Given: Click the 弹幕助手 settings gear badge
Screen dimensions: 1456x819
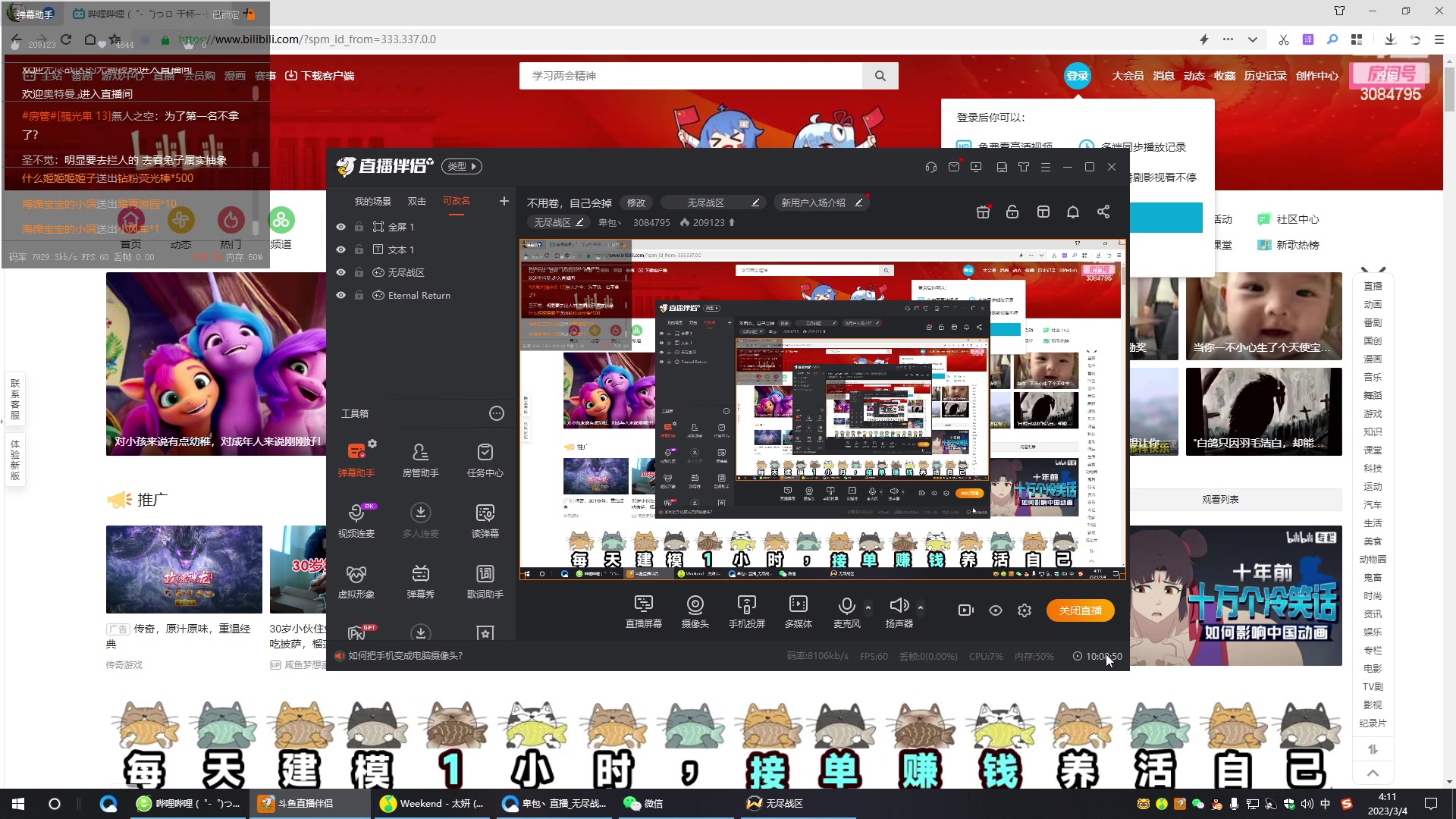Looking at the screenshot, I should pos(372,444).
